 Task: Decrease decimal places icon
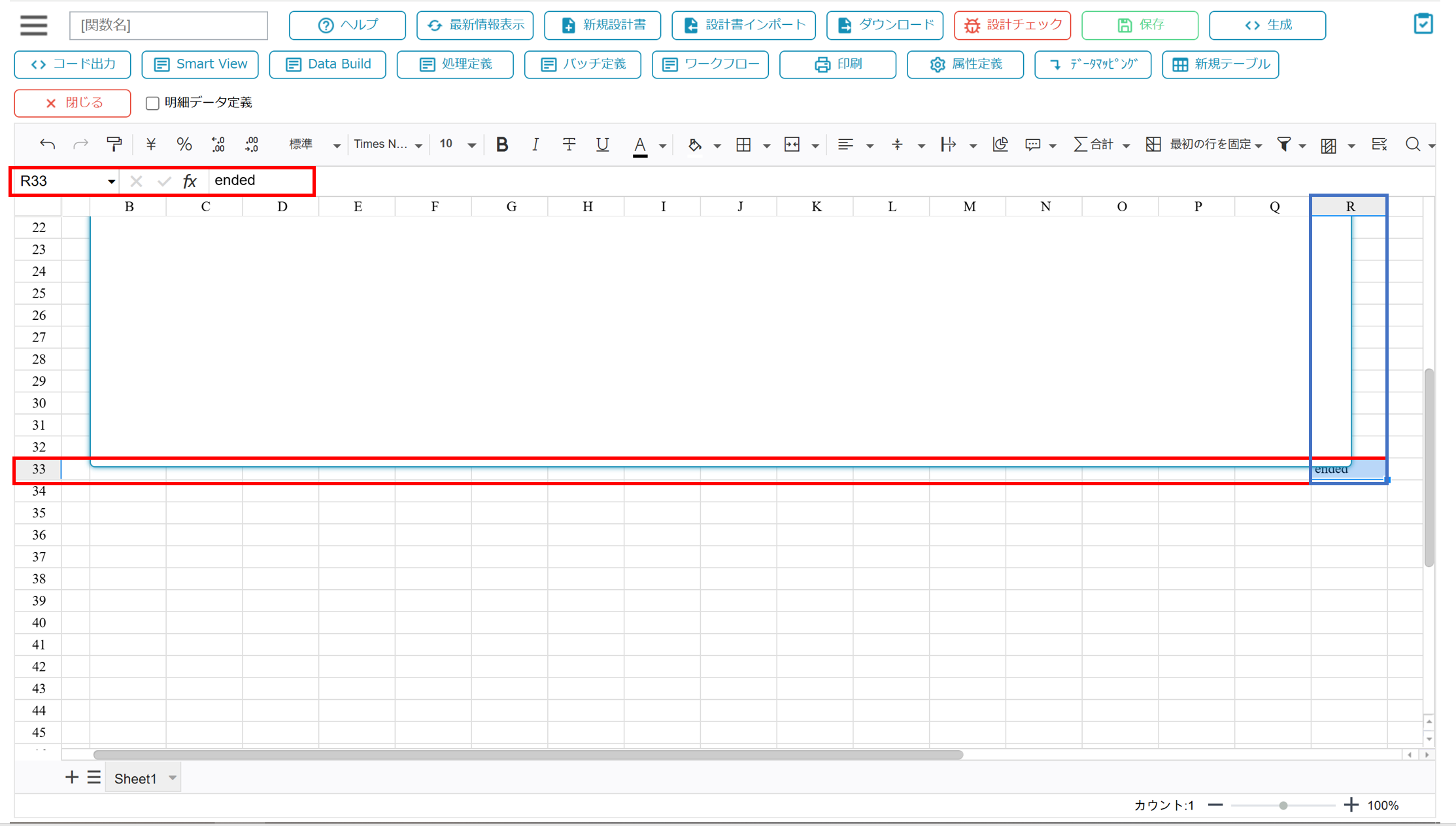point(218,145)
